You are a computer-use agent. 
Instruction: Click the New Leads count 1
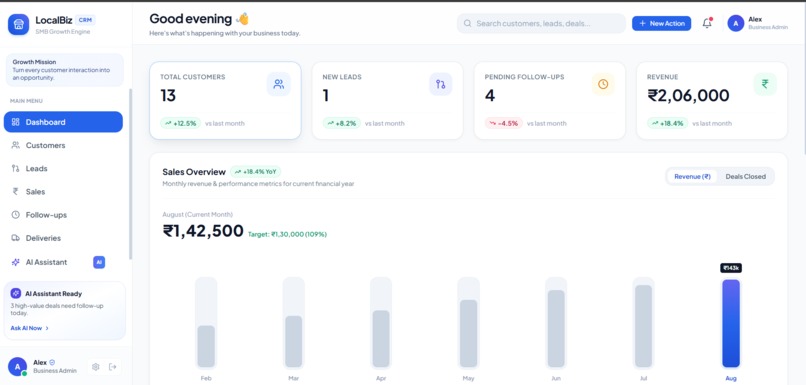326,96
